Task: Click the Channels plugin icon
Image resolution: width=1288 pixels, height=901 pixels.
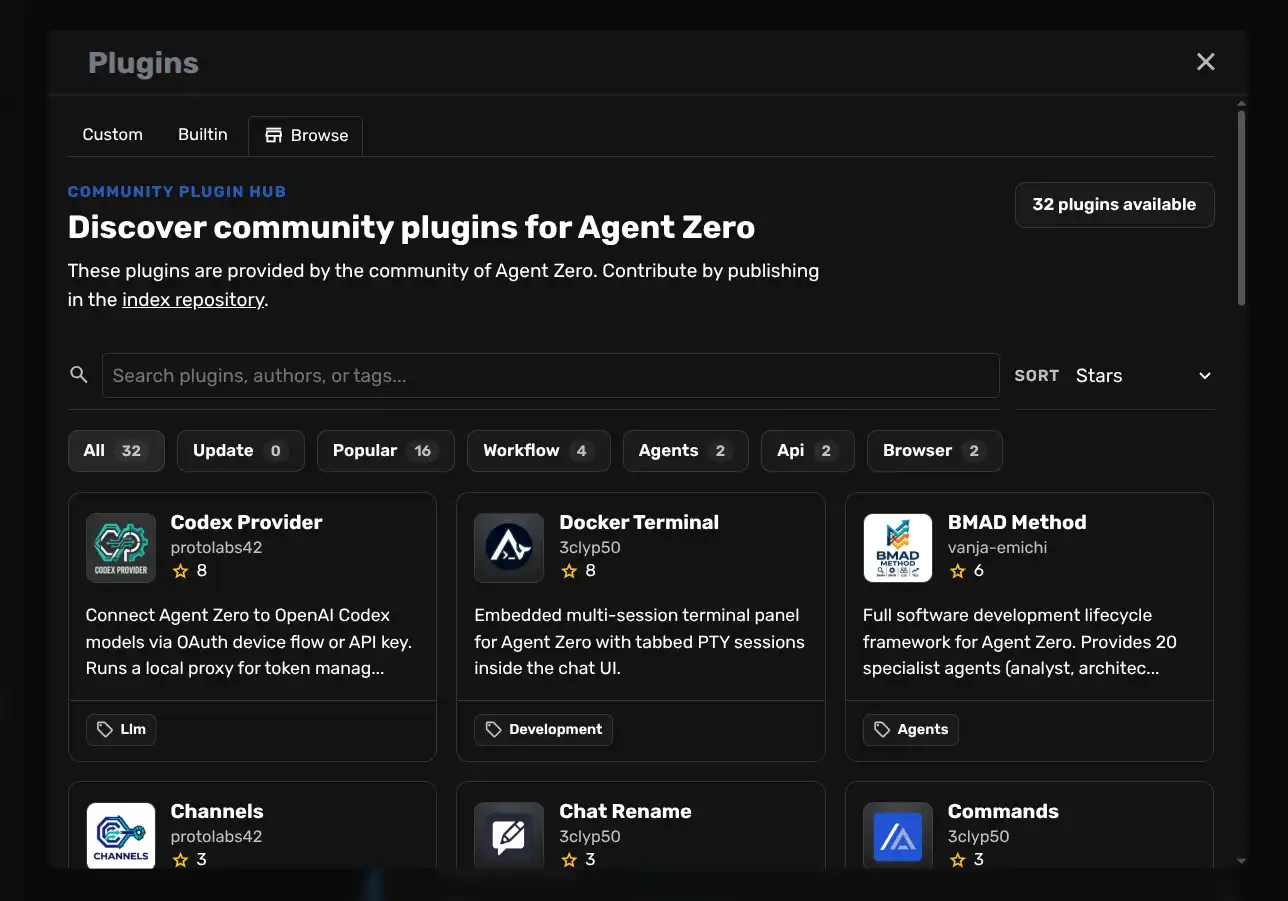Action: point(120,836)
